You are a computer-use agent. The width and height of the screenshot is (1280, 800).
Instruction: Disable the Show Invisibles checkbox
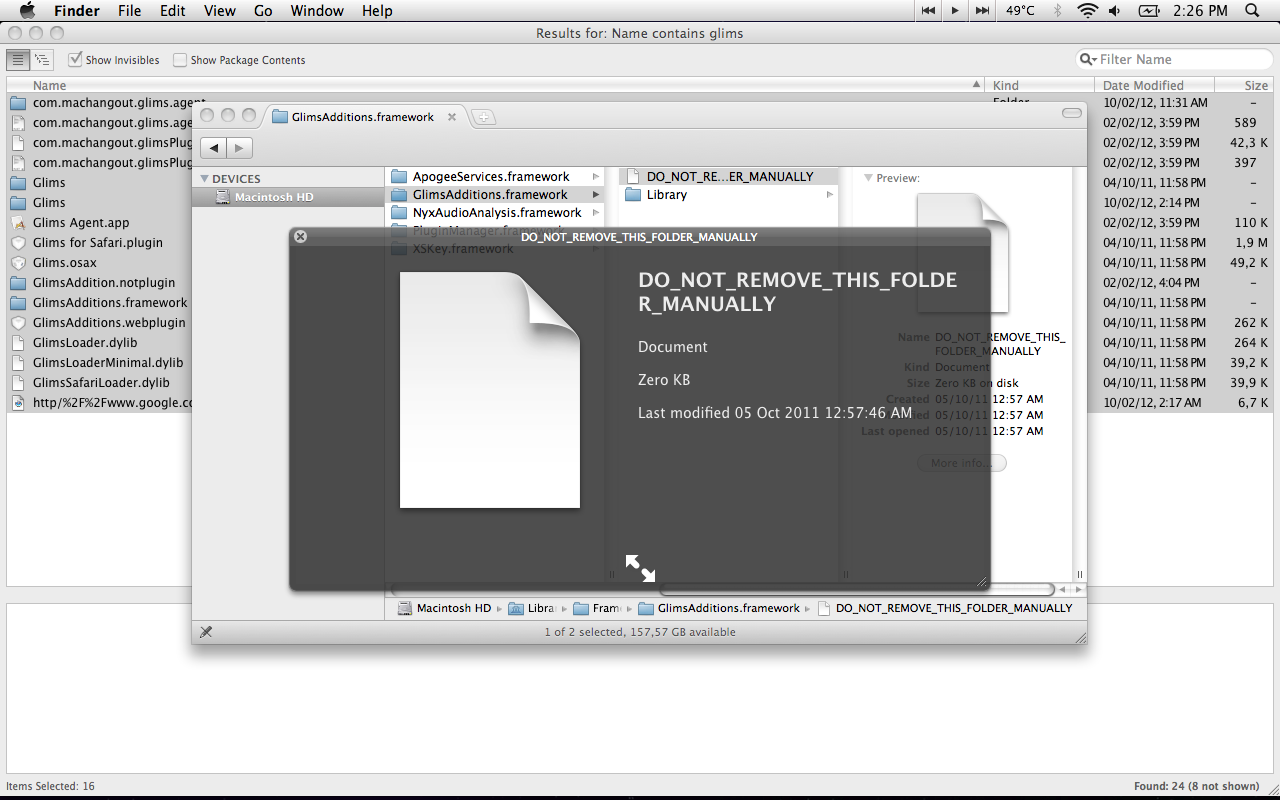tap(75, 60)
